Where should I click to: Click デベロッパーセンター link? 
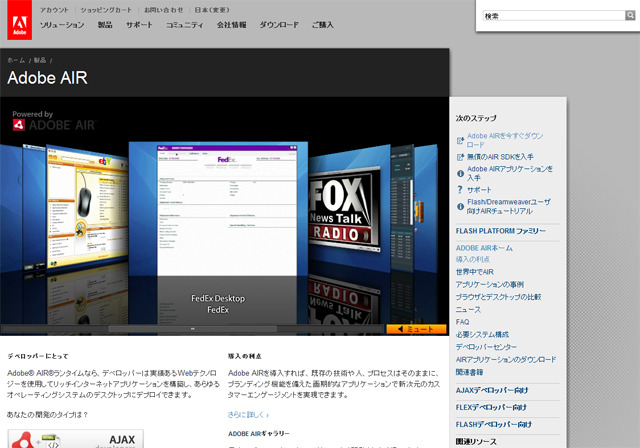486,347
